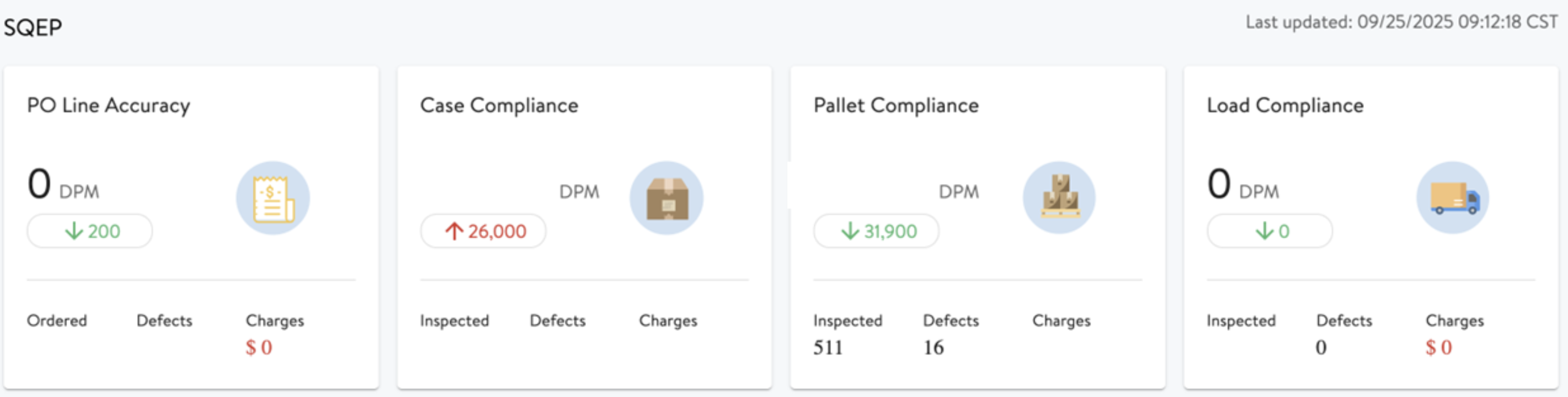The height and width of the screenshot is (397, 1568).
Task: Click the down arrow in Load Compliance pill
Action: coord(1265,231)
